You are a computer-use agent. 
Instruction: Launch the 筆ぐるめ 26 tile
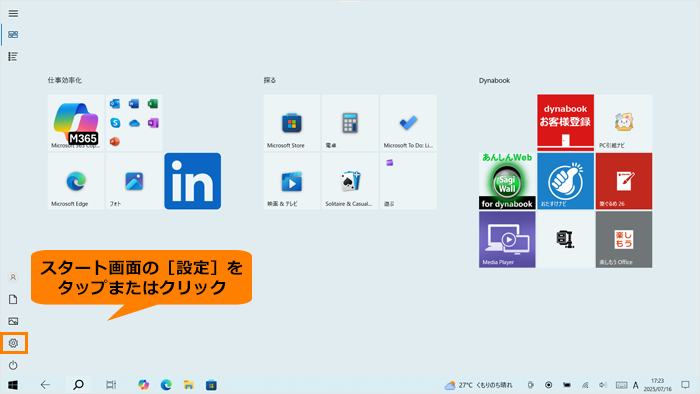pos(624,181)
